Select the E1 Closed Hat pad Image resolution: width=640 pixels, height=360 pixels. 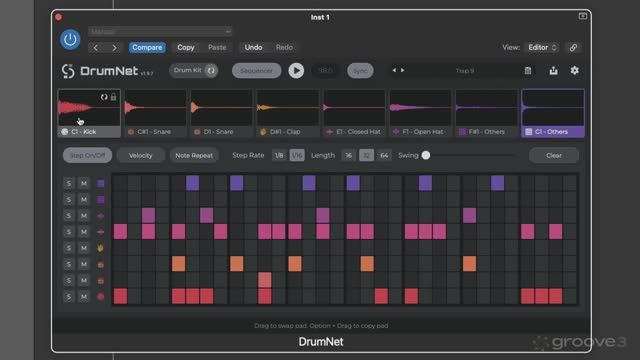(x=354, y=113)
